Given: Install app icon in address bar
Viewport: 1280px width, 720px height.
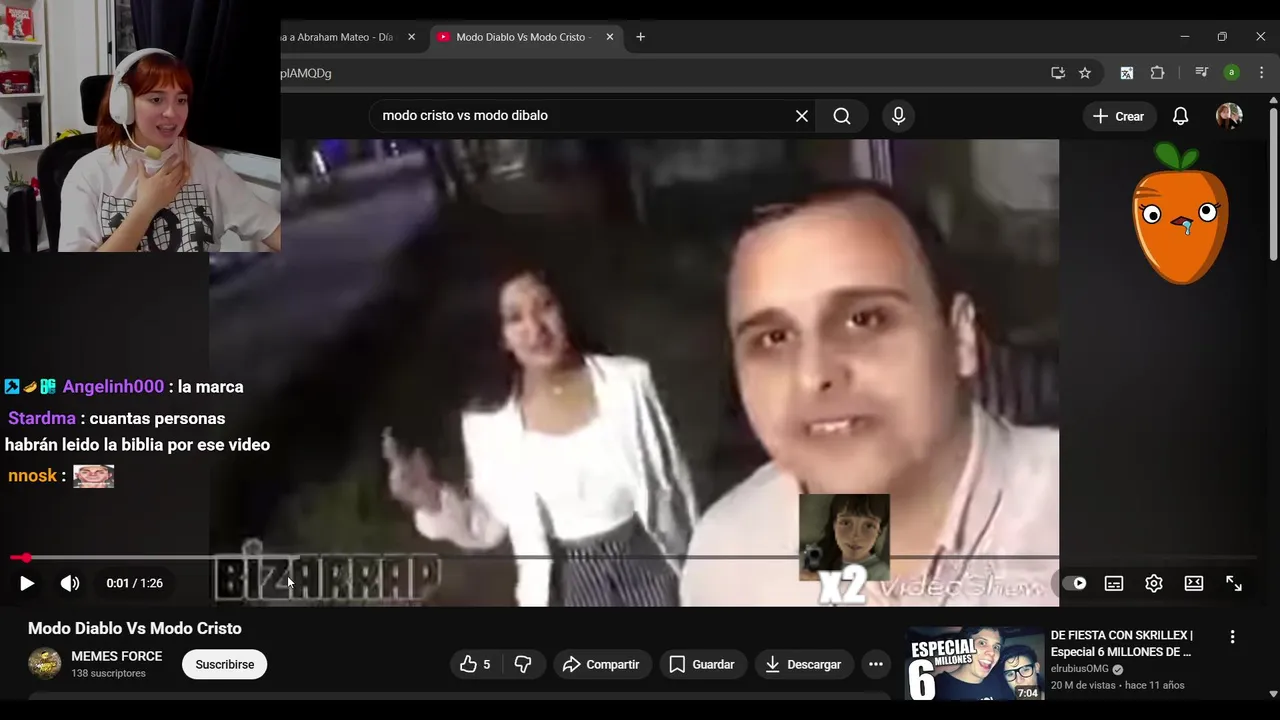Looking at the screenshot, I should [x=1058, y=73].
